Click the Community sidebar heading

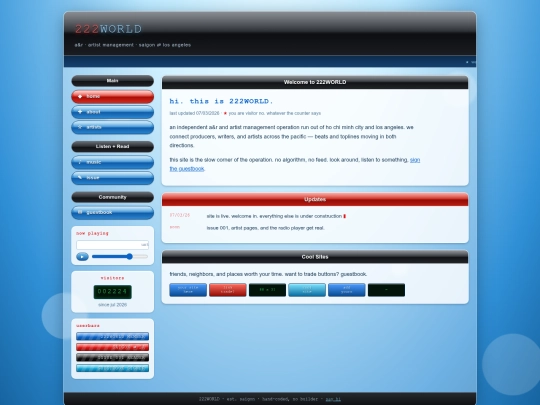pyautogui.click(x=113, y=197)
